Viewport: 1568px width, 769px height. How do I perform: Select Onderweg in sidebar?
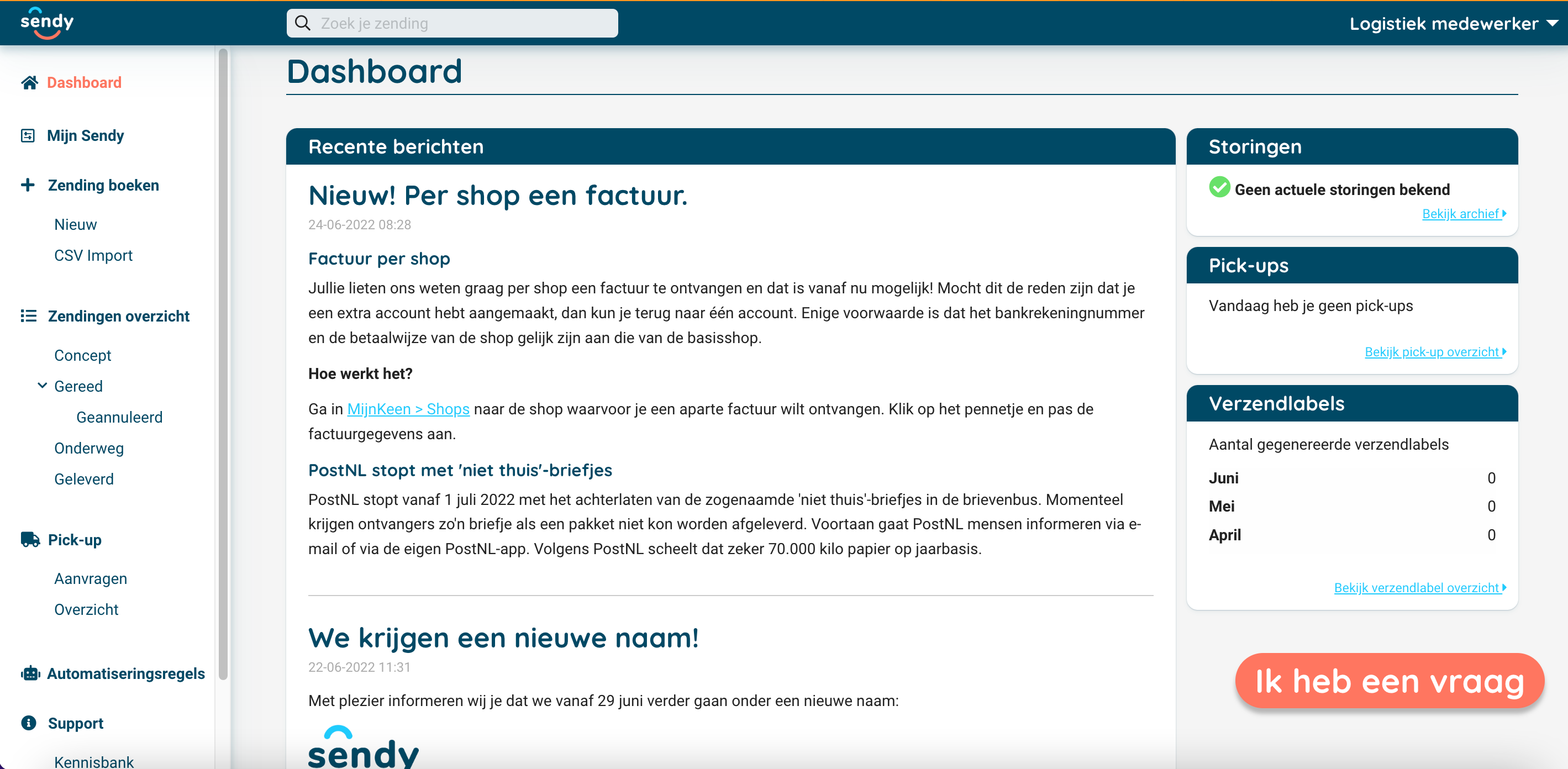(x=89, y=448)
